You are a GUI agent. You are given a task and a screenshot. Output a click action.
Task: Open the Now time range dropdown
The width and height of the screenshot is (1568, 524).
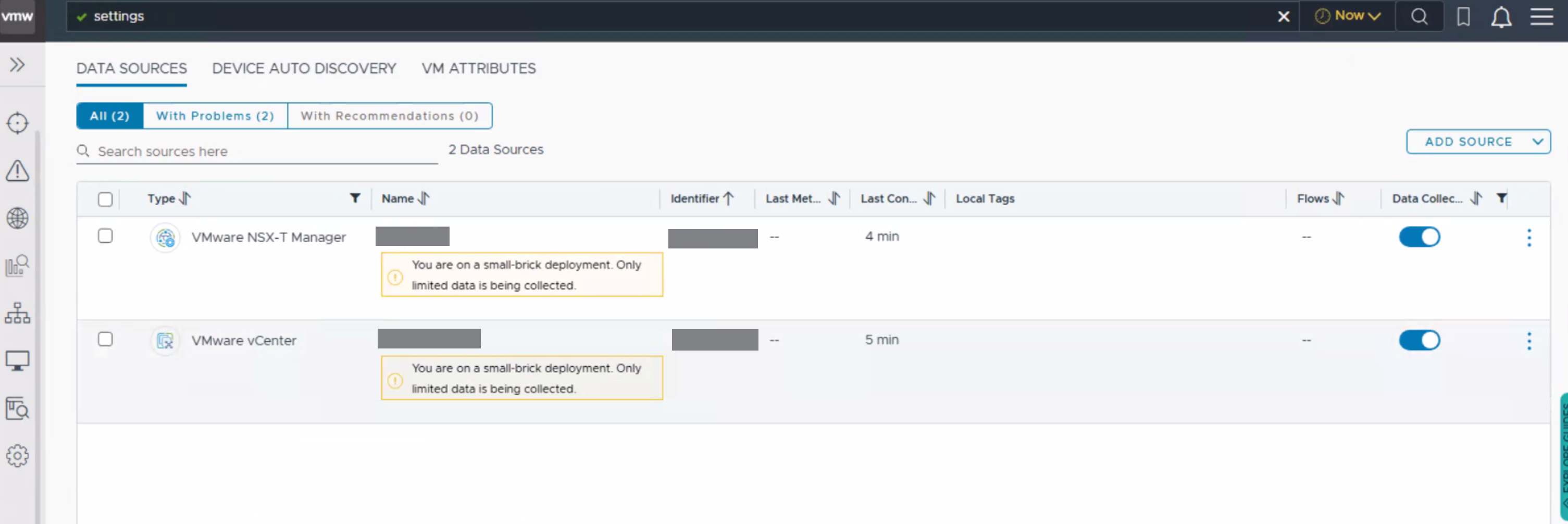[1348, 17]
